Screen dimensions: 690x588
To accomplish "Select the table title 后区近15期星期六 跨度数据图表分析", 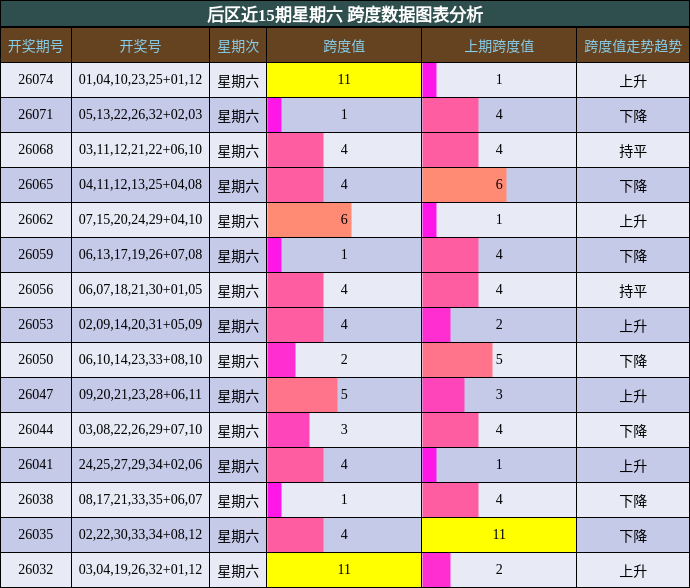I will tap(345, 14).
